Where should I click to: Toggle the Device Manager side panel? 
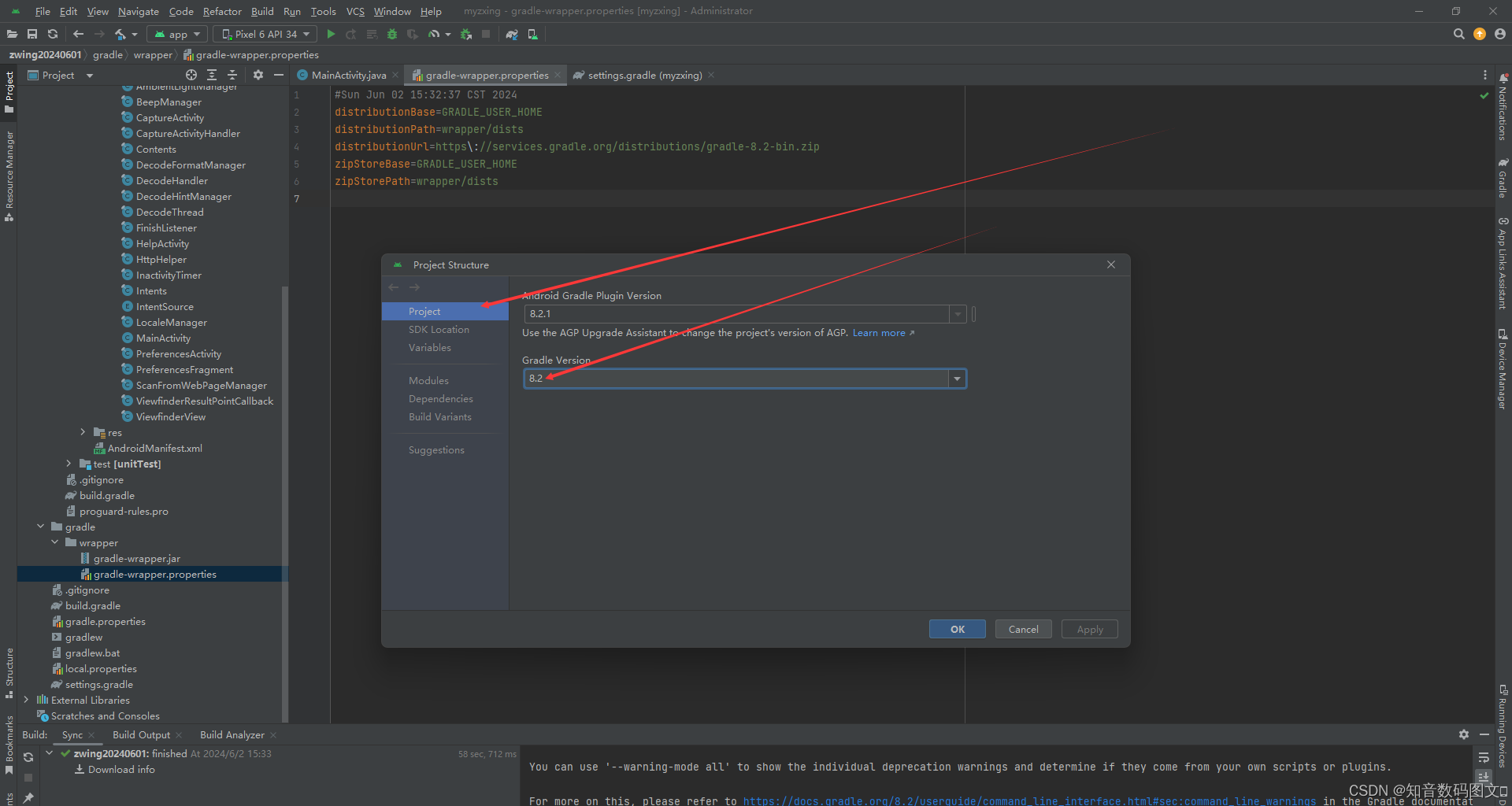click(x=1503, y=370)
